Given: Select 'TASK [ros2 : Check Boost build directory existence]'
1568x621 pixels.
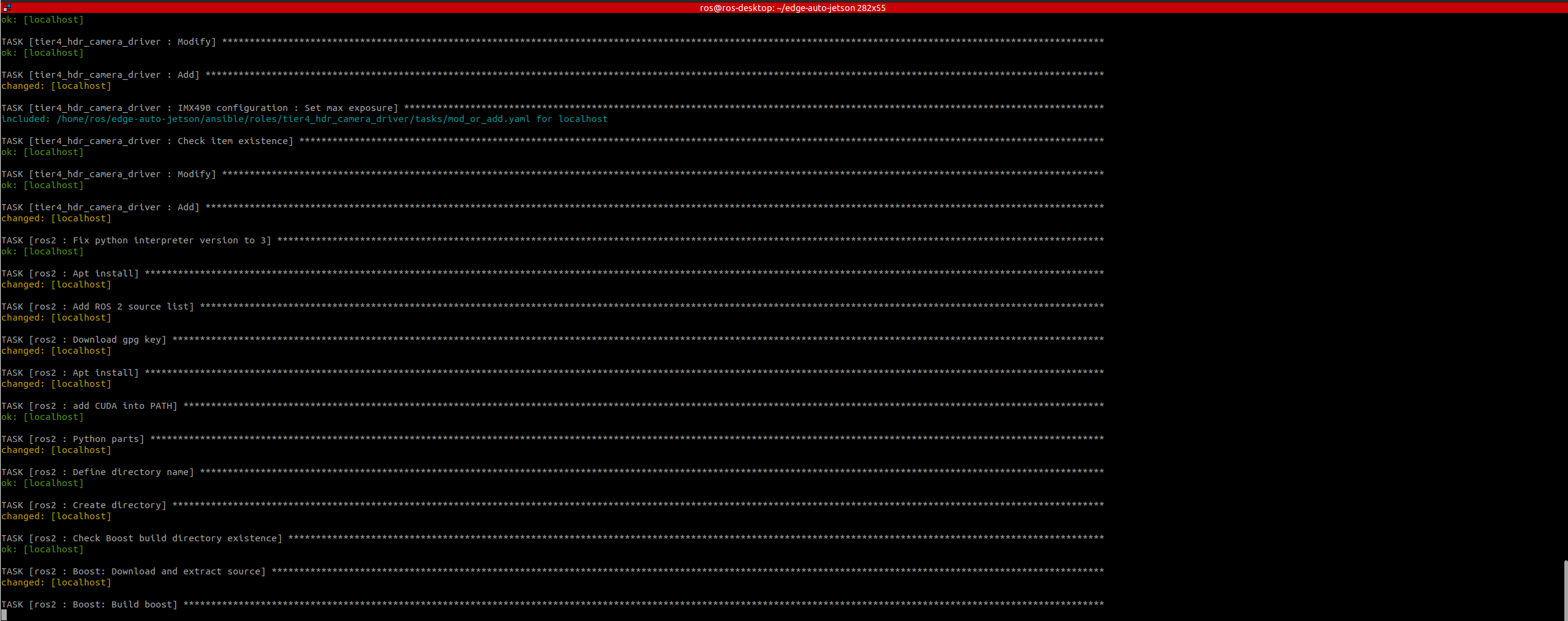Looking at the screenshot, I should tap(142, 538).
